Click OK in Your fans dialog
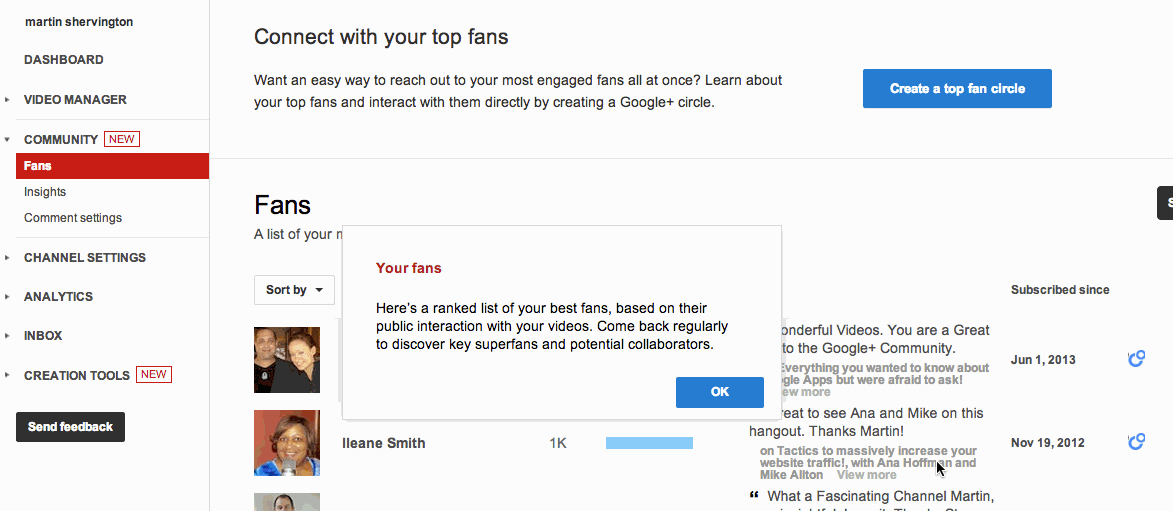Viewport: 1173px width, 511px height. pyautogui.click(x=720, y=392)
